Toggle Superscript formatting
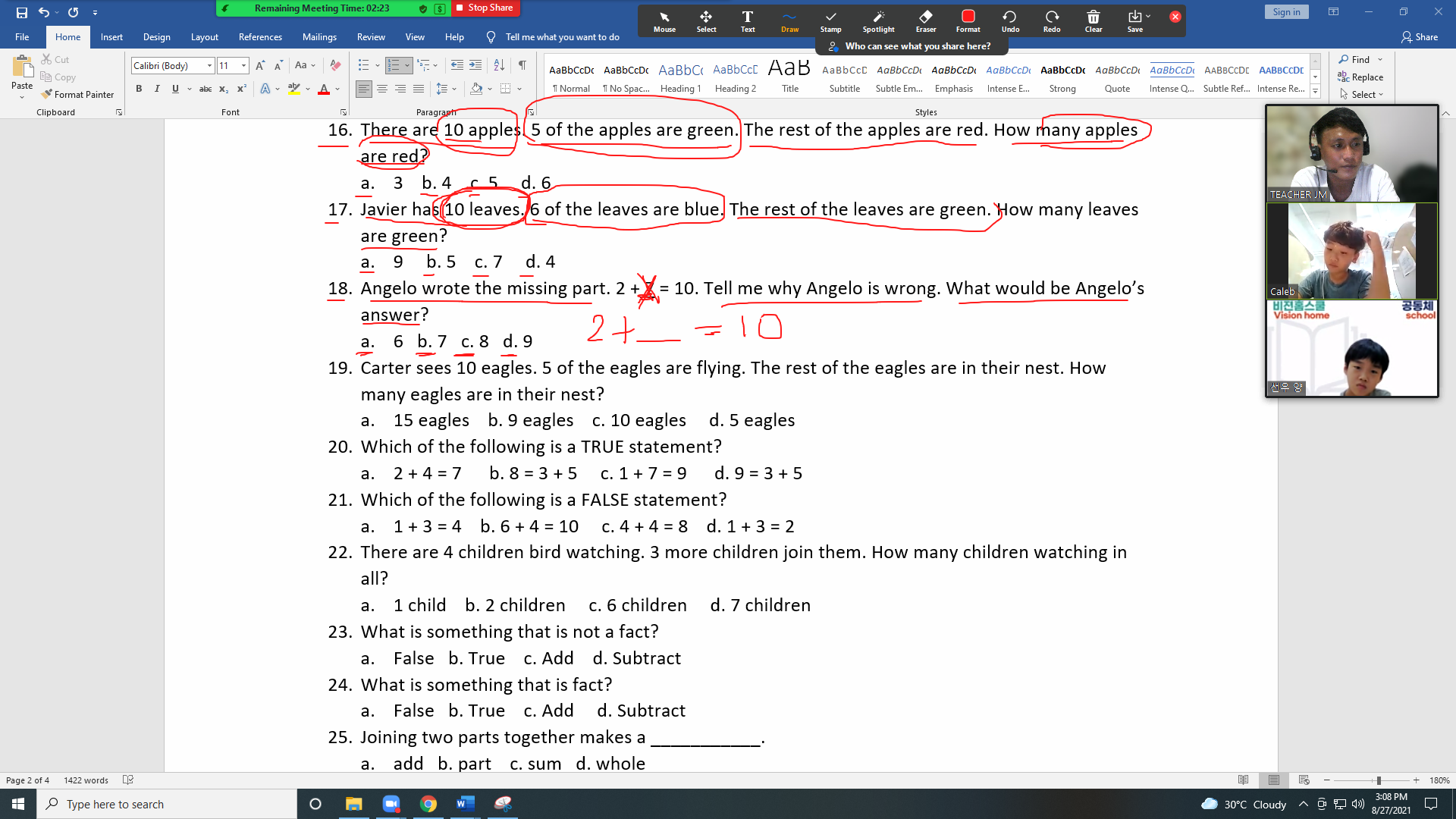Screen dimensions: 1456x819 pyautogui.click(x=241, y=89)
